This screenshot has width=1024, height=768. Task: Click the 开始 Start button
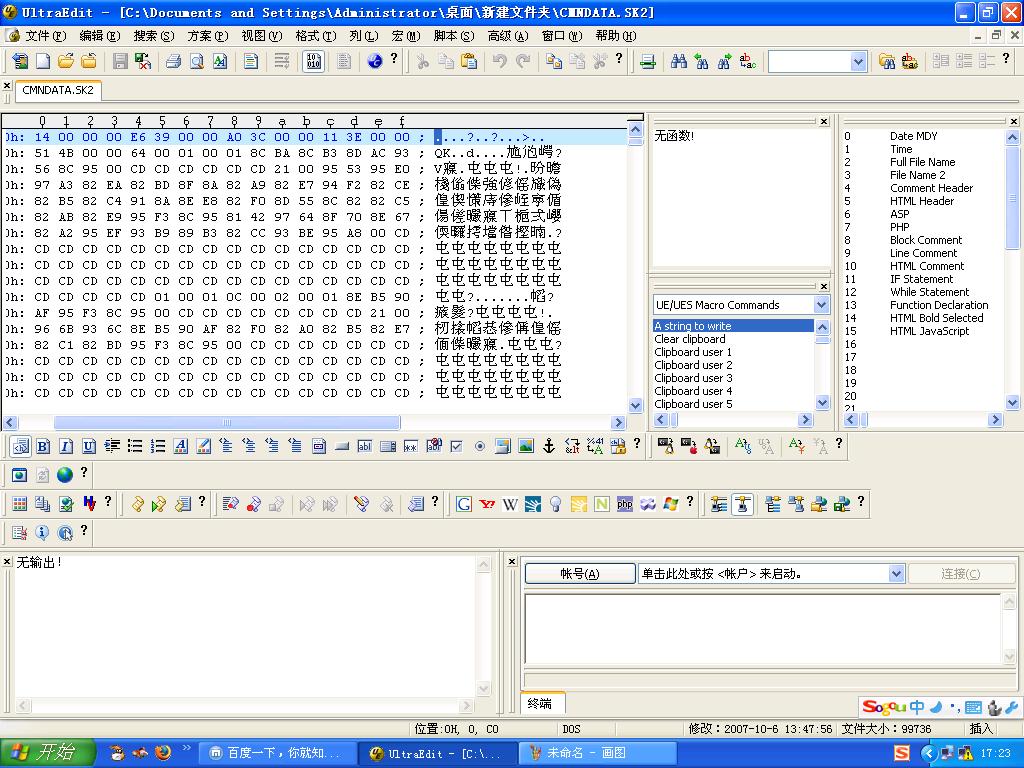48,753
